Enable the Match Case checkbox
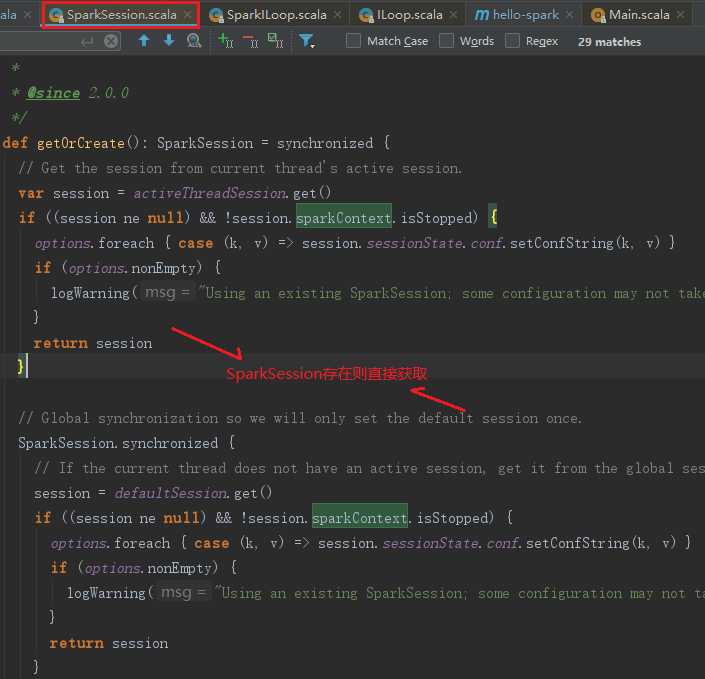The width and height of the screenshot is (705, 679). [x=353, y=41]
